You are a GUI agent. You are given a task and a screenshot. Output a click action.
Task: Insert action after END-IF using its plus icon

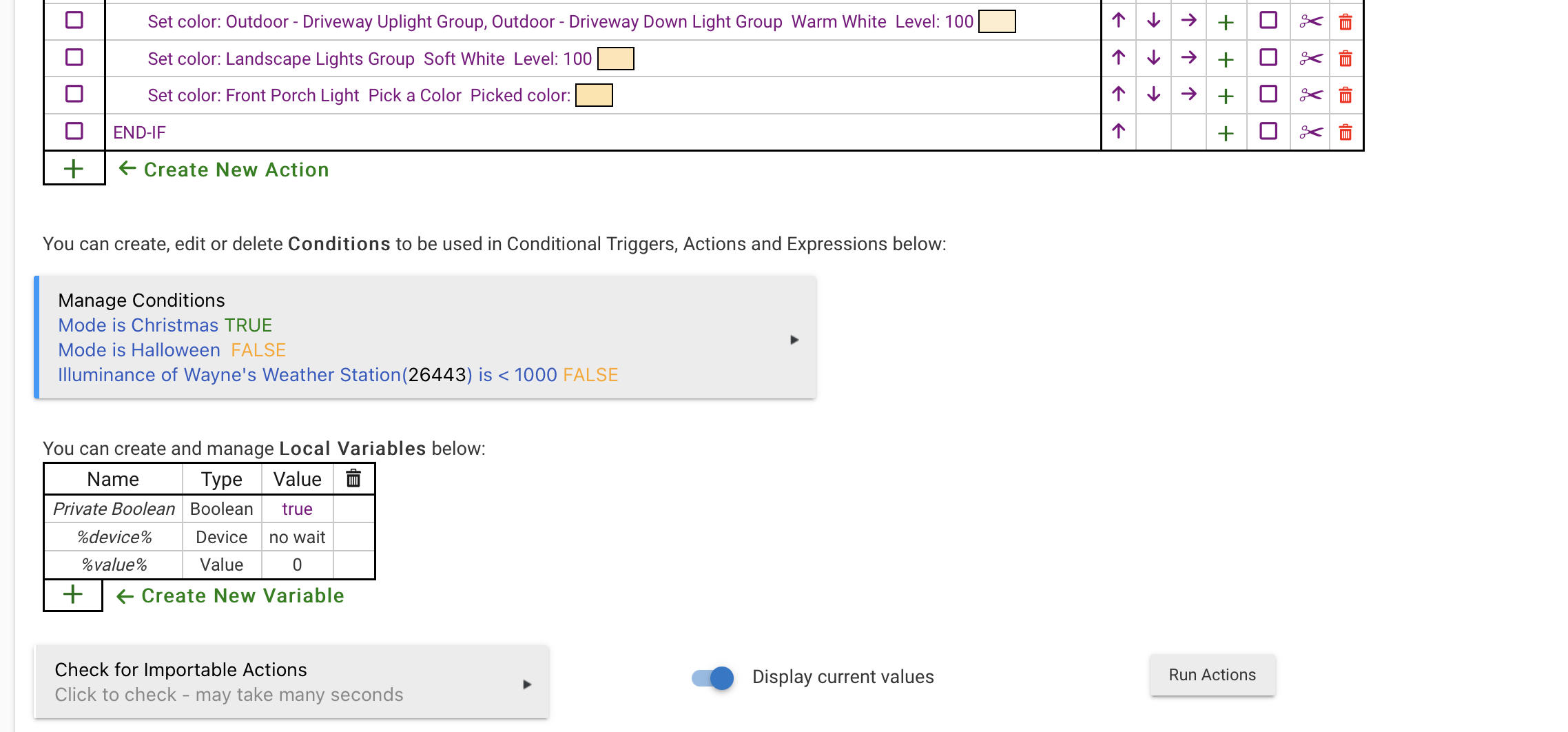(1226, 132)
